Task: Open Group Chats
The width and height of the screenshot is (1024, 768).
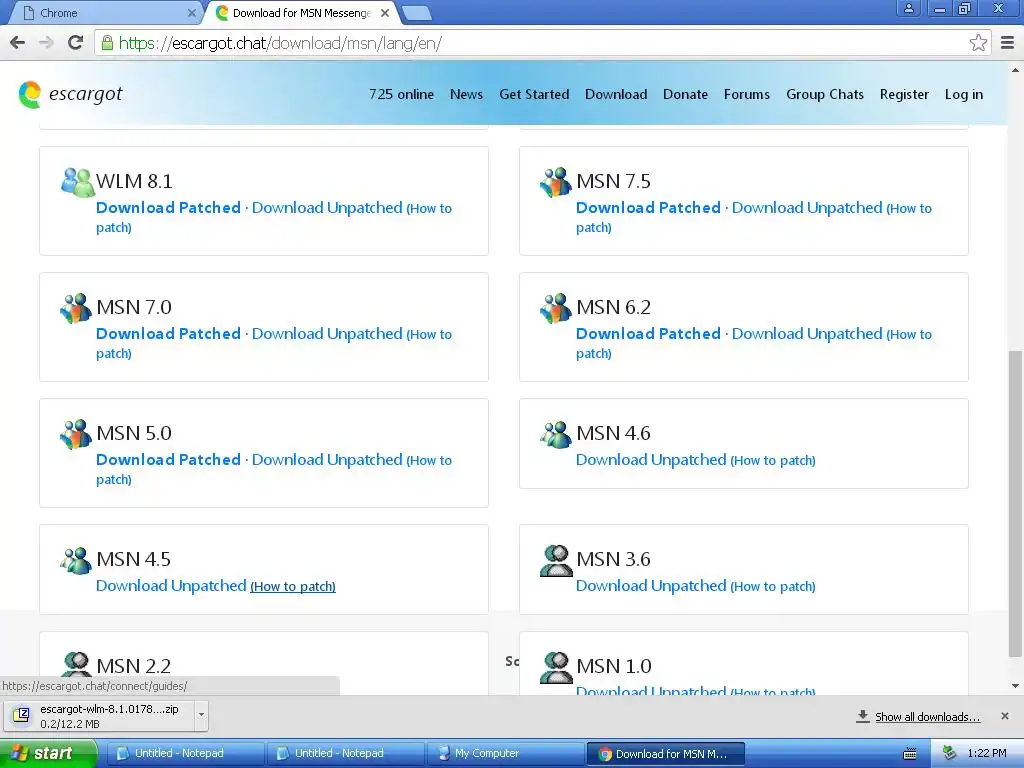Action: tap(825, 94)
